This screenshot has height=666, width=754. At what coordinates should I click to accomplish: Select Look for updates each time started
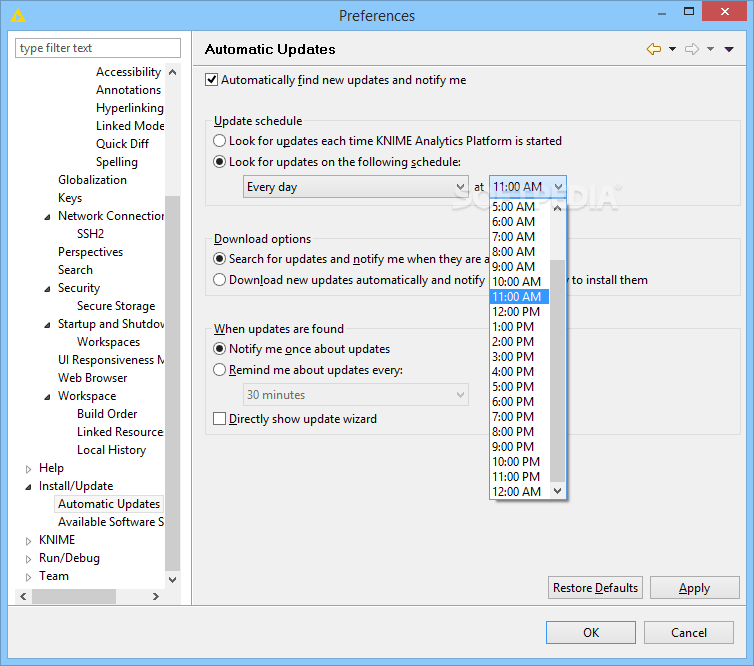click(219, 140)
